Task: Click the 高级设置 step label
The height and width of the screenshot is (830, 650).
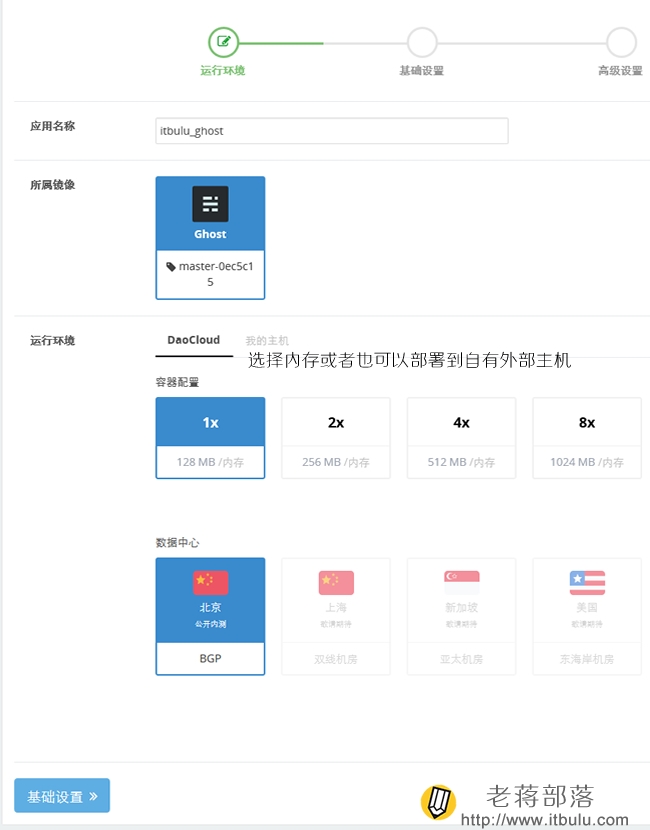Action: click(620, 70)
